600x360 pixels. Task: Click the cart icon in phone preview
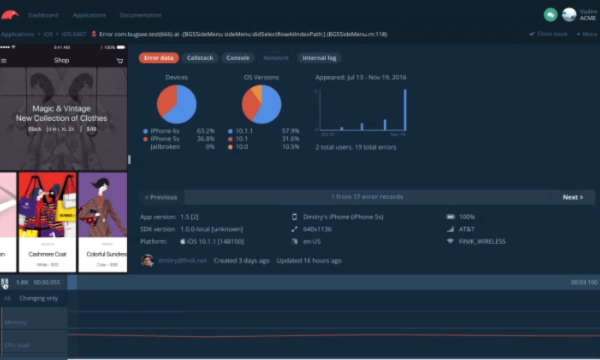point(120,60)
